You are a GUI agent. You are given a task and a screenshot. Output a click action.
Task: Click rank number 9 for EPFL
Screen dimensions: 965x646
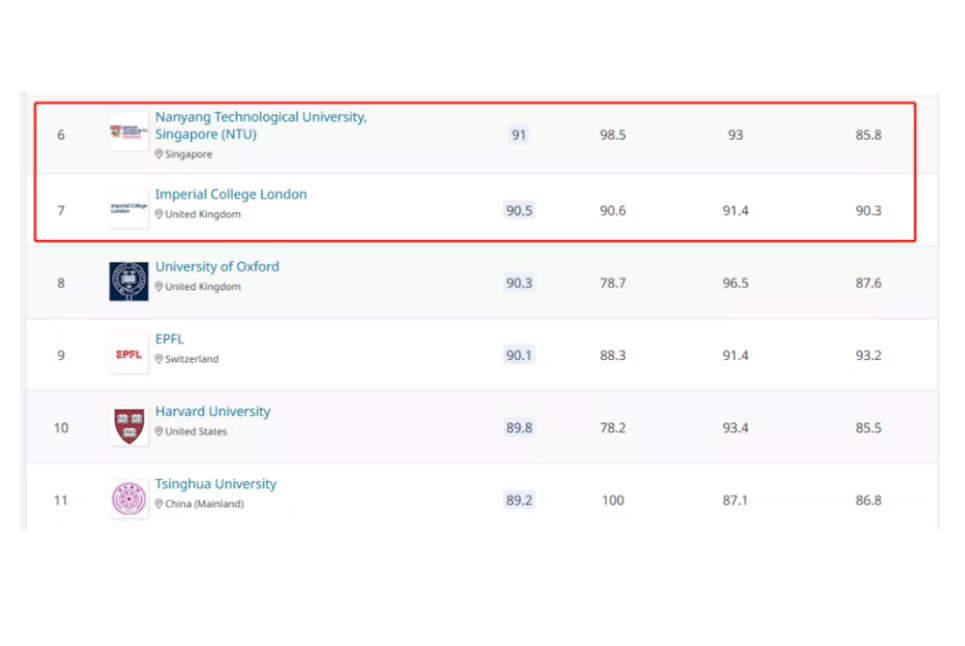(61, 355)
